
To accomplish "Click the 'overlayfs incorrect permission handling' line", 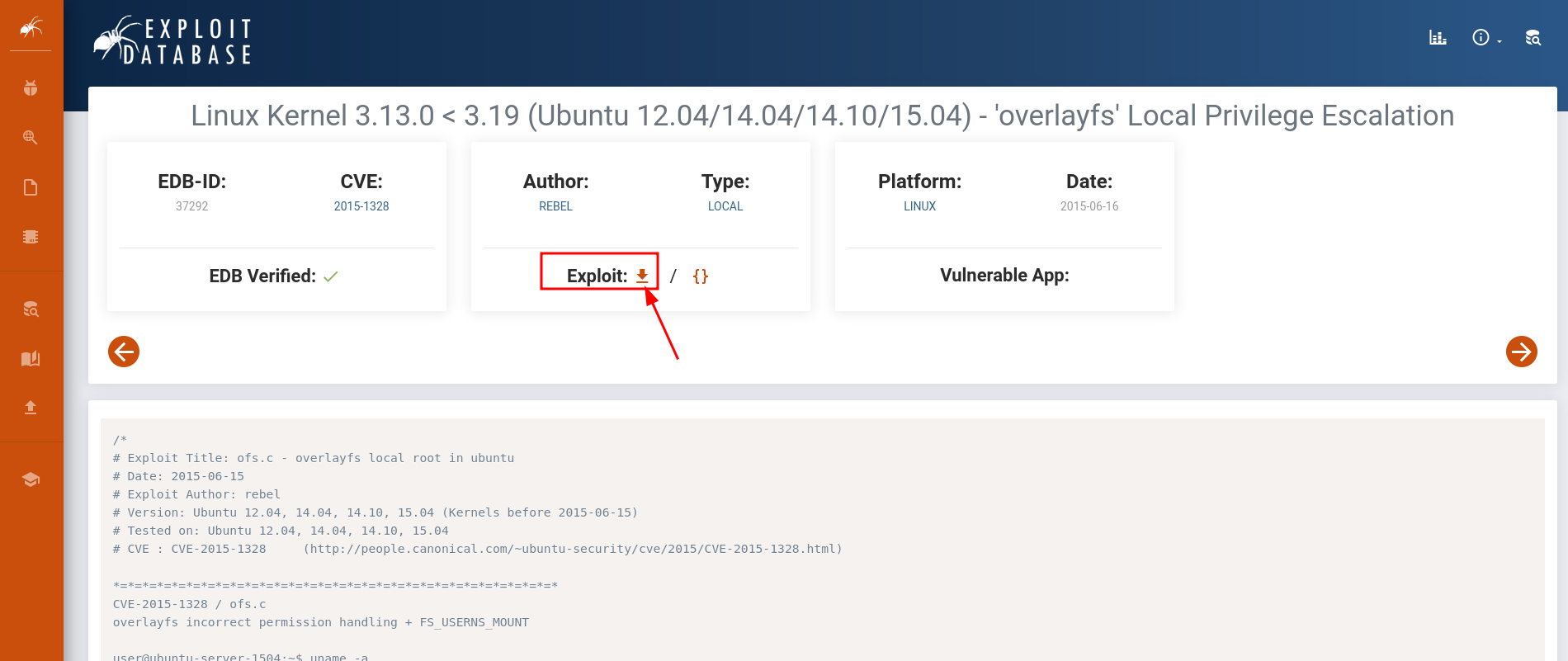I will point(321,622).
